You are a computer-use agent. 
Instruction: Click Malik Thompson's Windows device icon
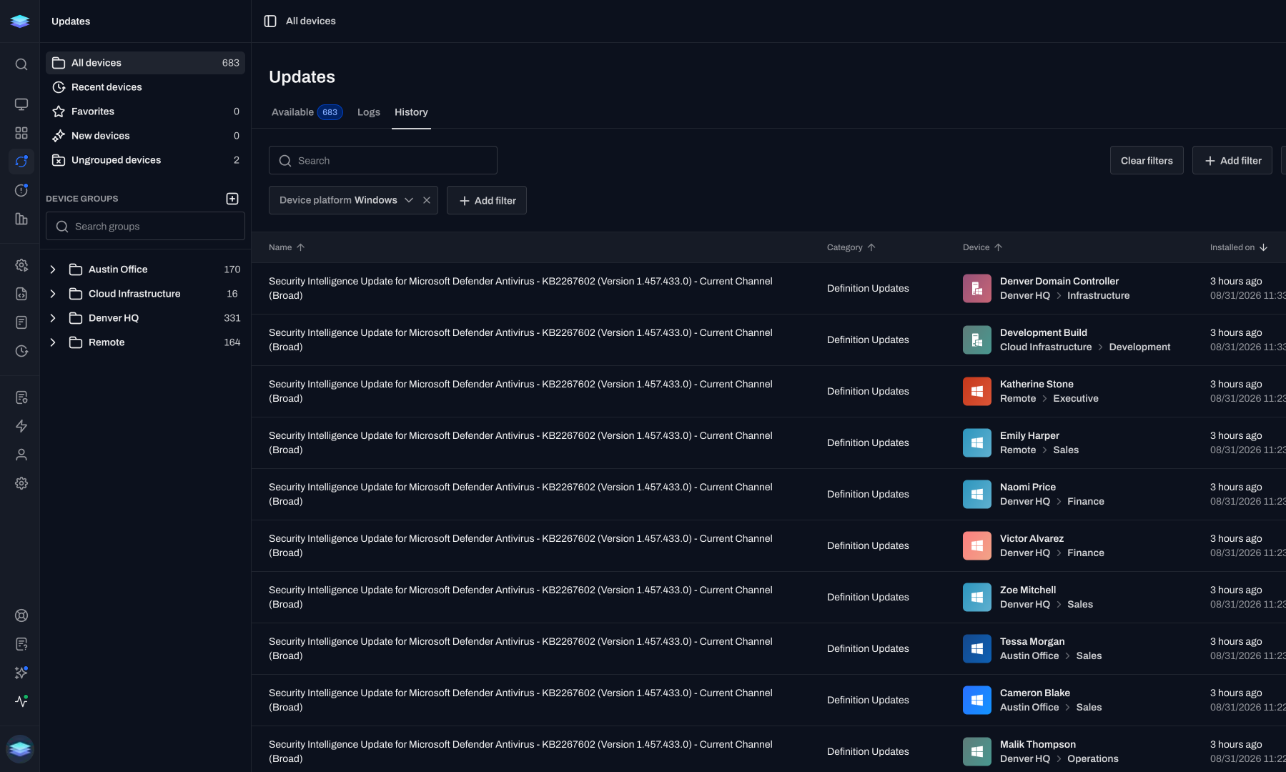click(977, 751)
